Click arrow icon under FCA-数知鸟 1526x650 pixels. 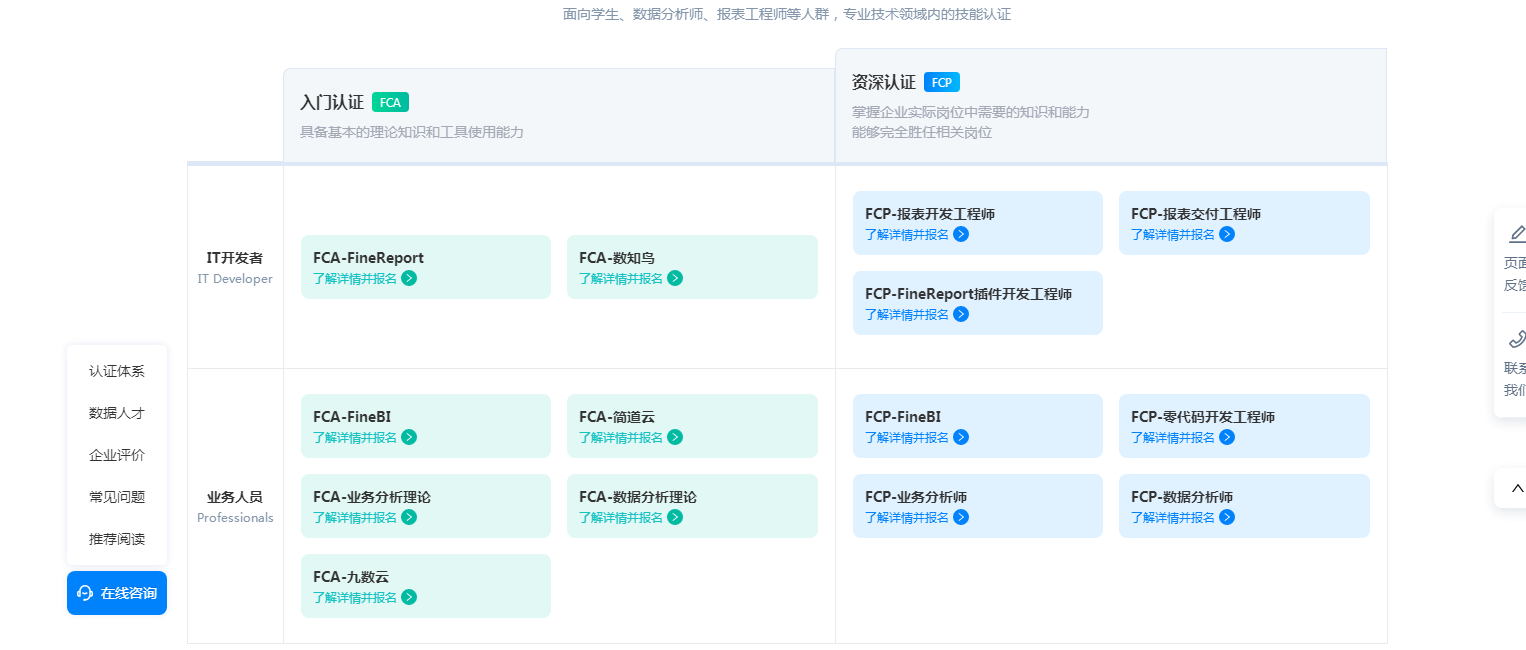pos(675,278)
